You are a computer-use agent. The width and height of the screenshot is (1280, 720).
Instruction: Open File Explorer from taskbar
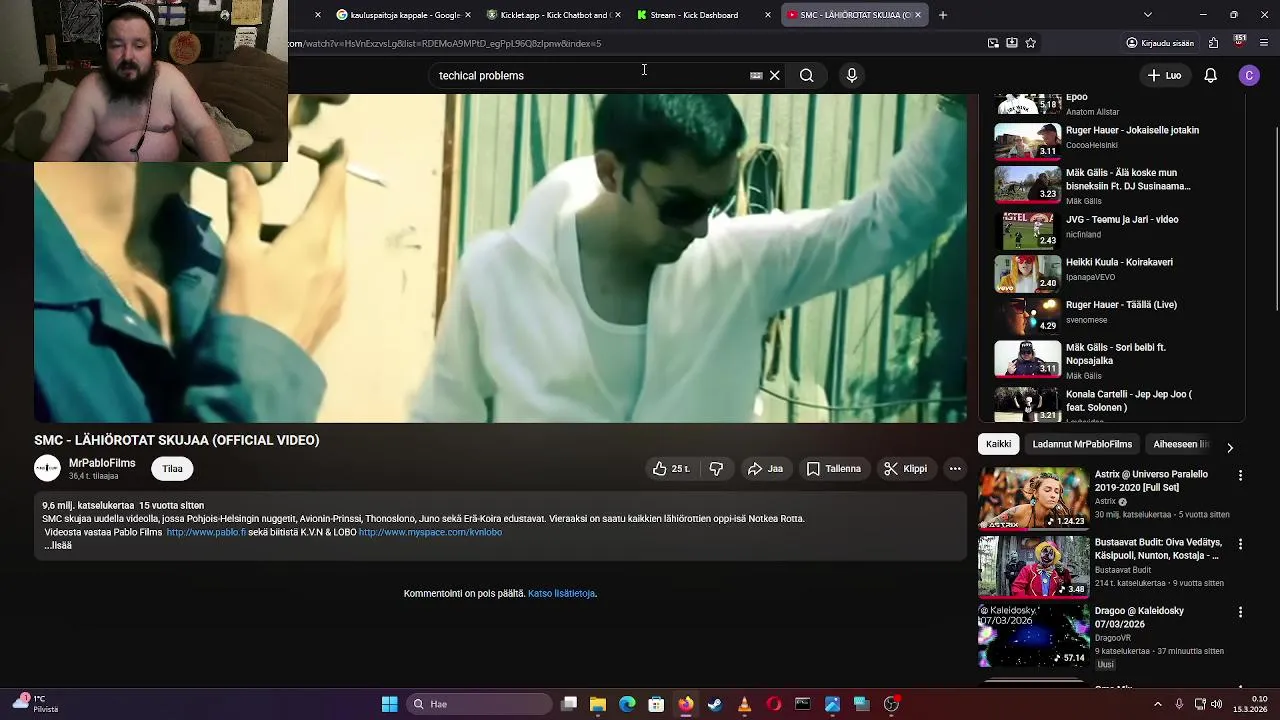tap(598, 704)
